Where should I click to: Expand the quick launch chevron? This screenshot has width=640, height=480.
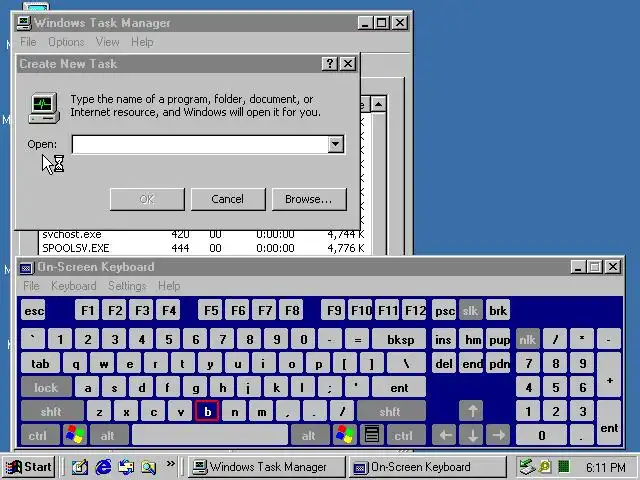[171, 464]
